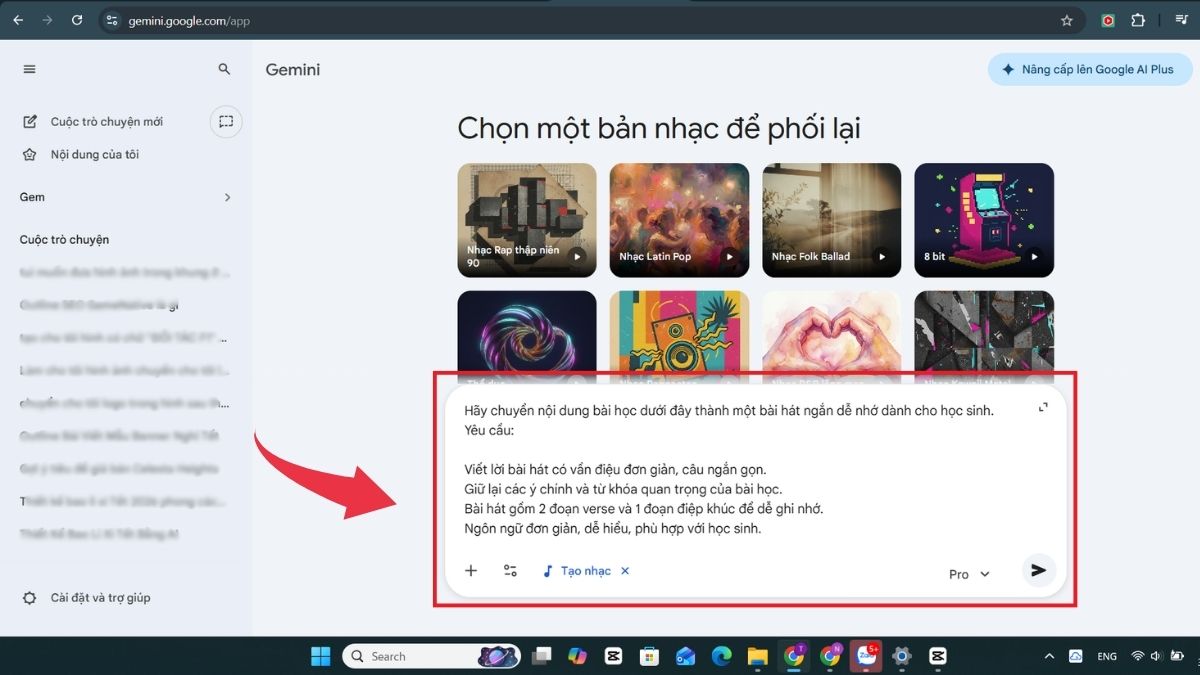Expand the prompt box with the fullscreen icon
The image size is (1200, 675).
point(1043,407)
